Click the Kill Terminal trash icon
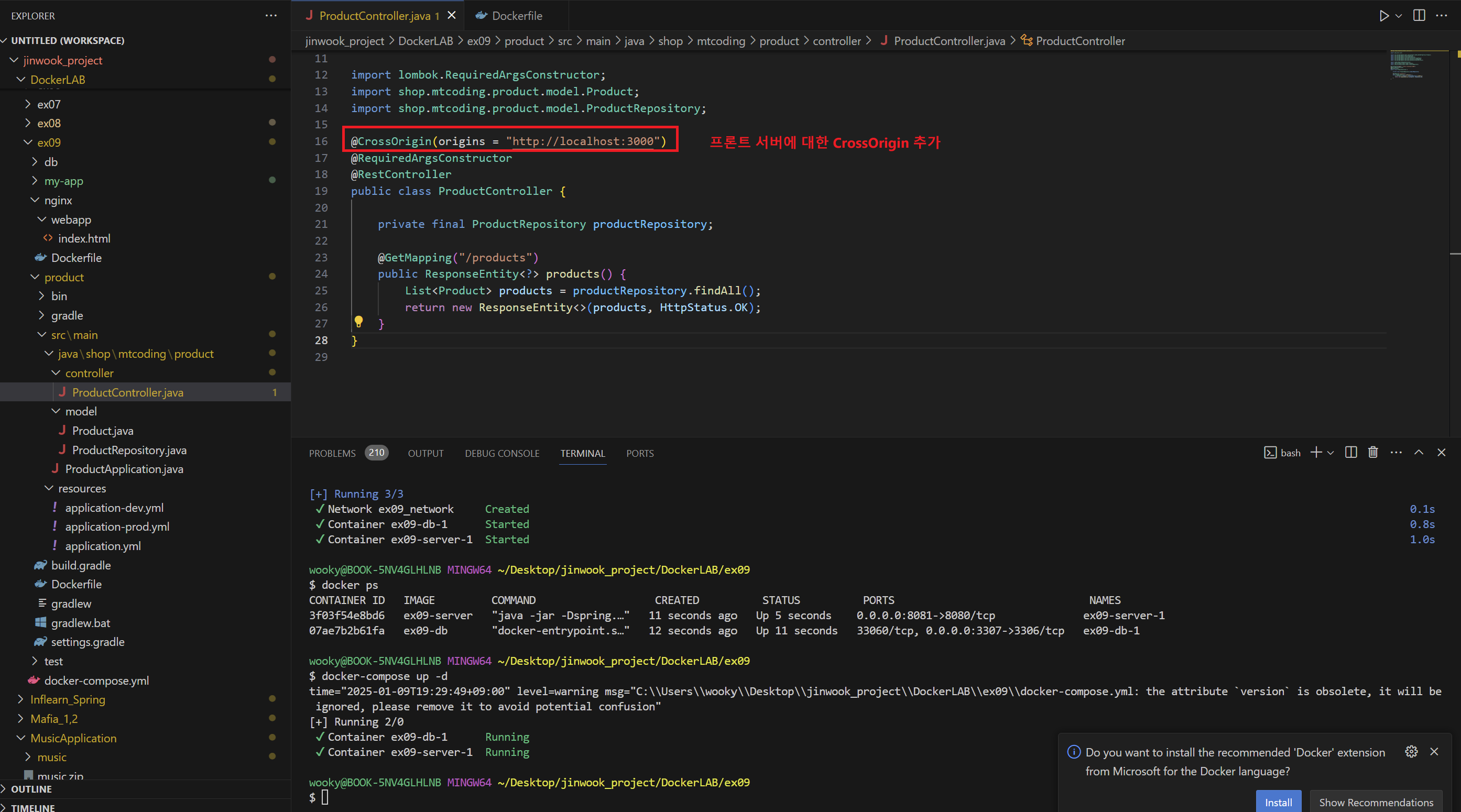 pyautogui.click(x=1372, y=453)
